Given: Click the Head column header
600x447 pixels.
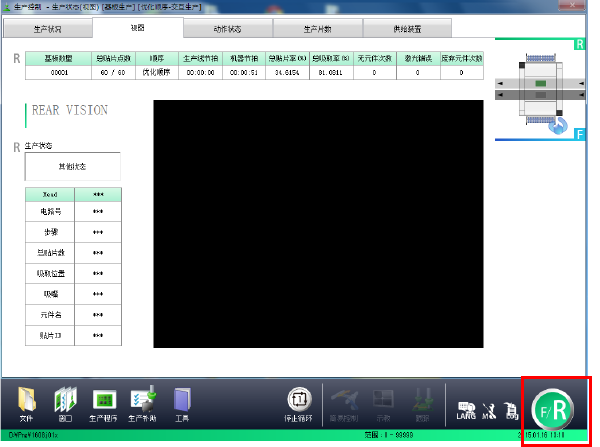Looking at the screenshot, I should (x=50, y=194).
